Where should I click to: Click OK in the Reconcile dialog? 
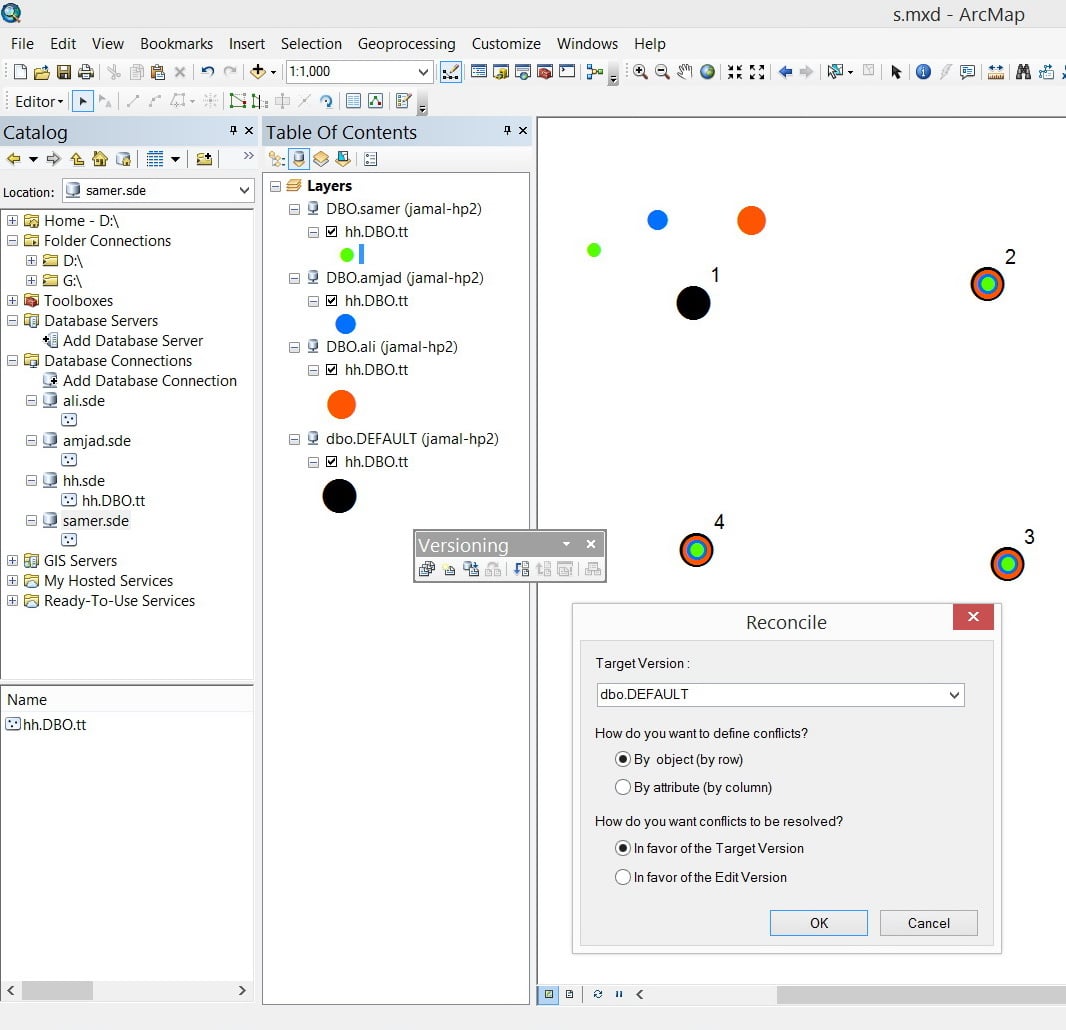pos(819,923)
